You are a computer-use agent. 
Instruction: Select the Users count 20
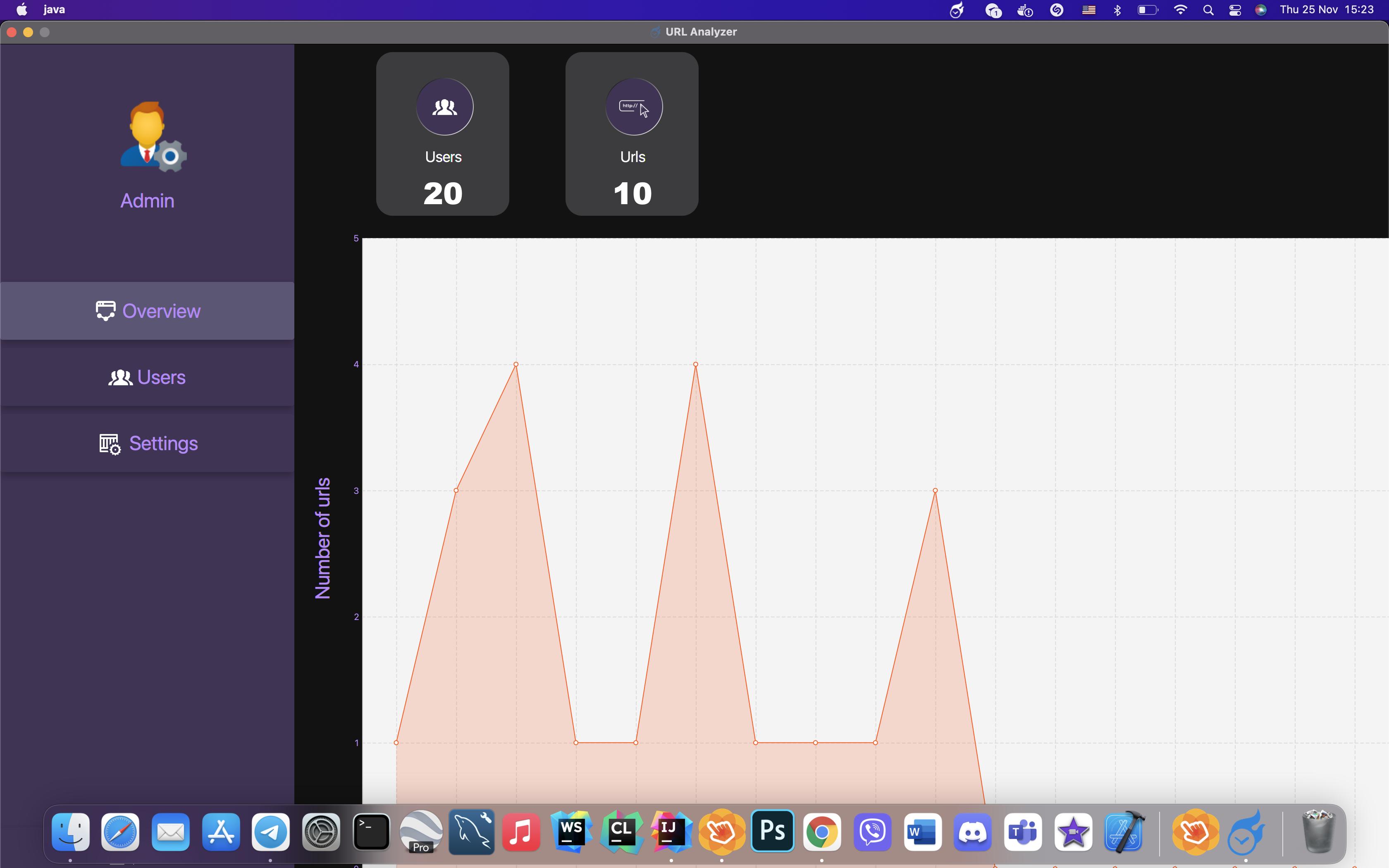tap(443, 193)
